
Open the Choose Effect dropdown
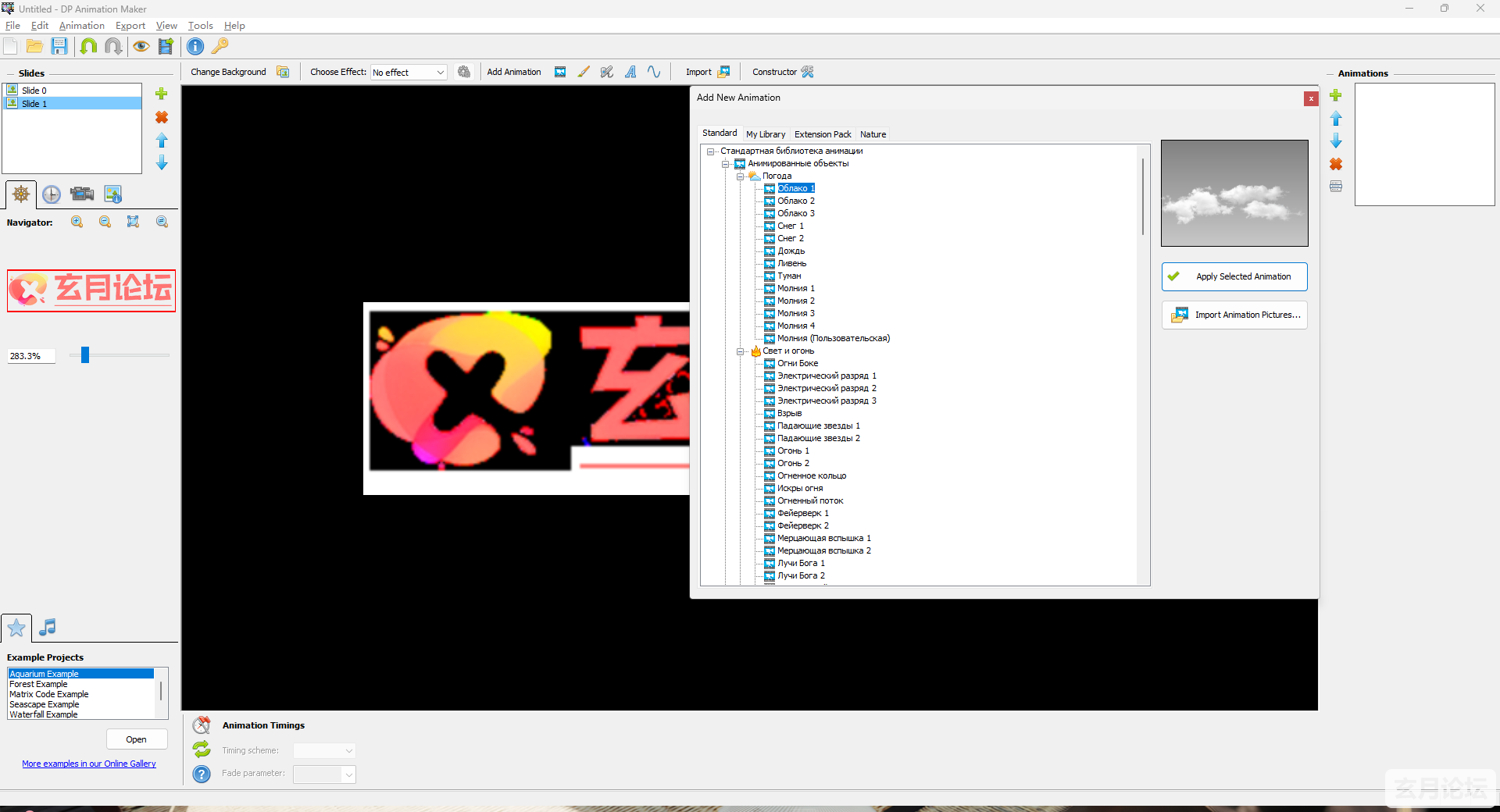pyautogui.click(x=409, y=73)
